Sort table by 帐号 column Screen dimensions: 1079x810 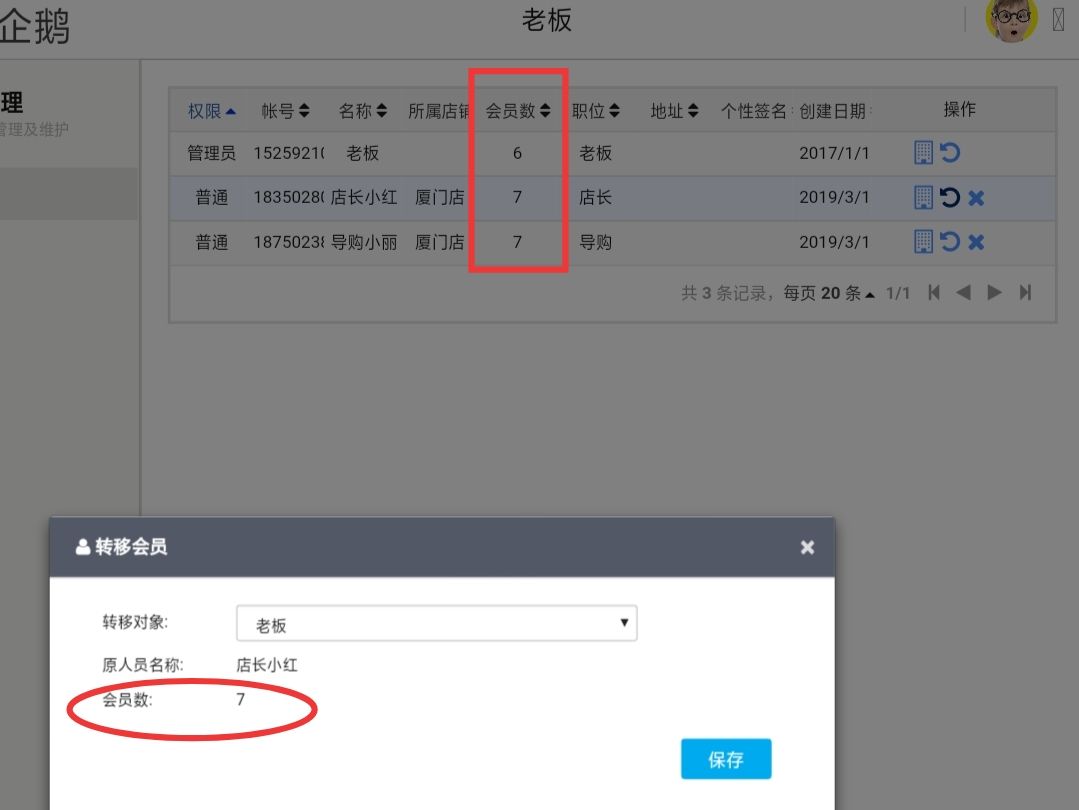point(285,111)
